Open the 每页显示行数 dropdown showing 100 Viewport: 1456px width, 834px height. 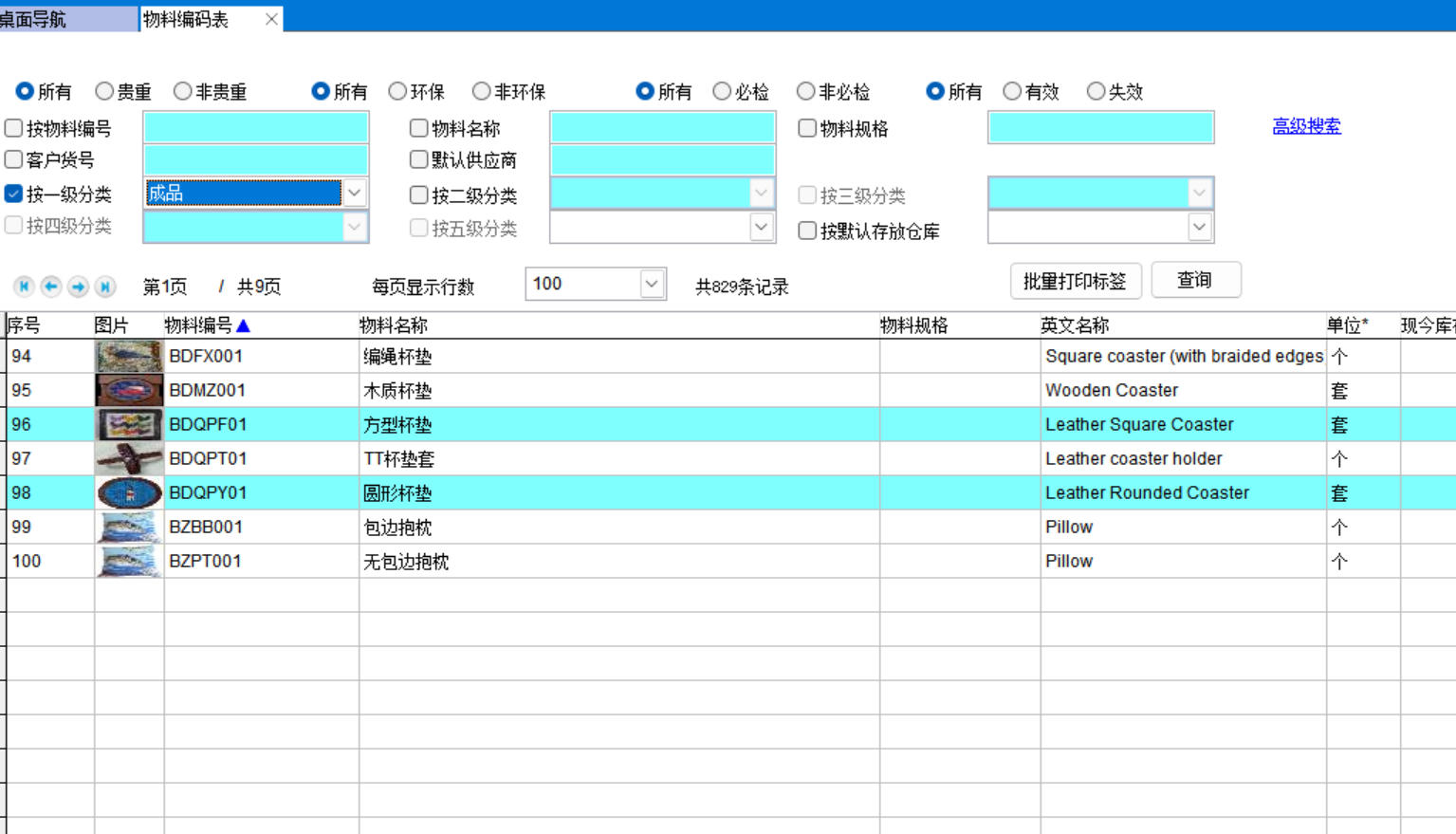tap(651, 284)
